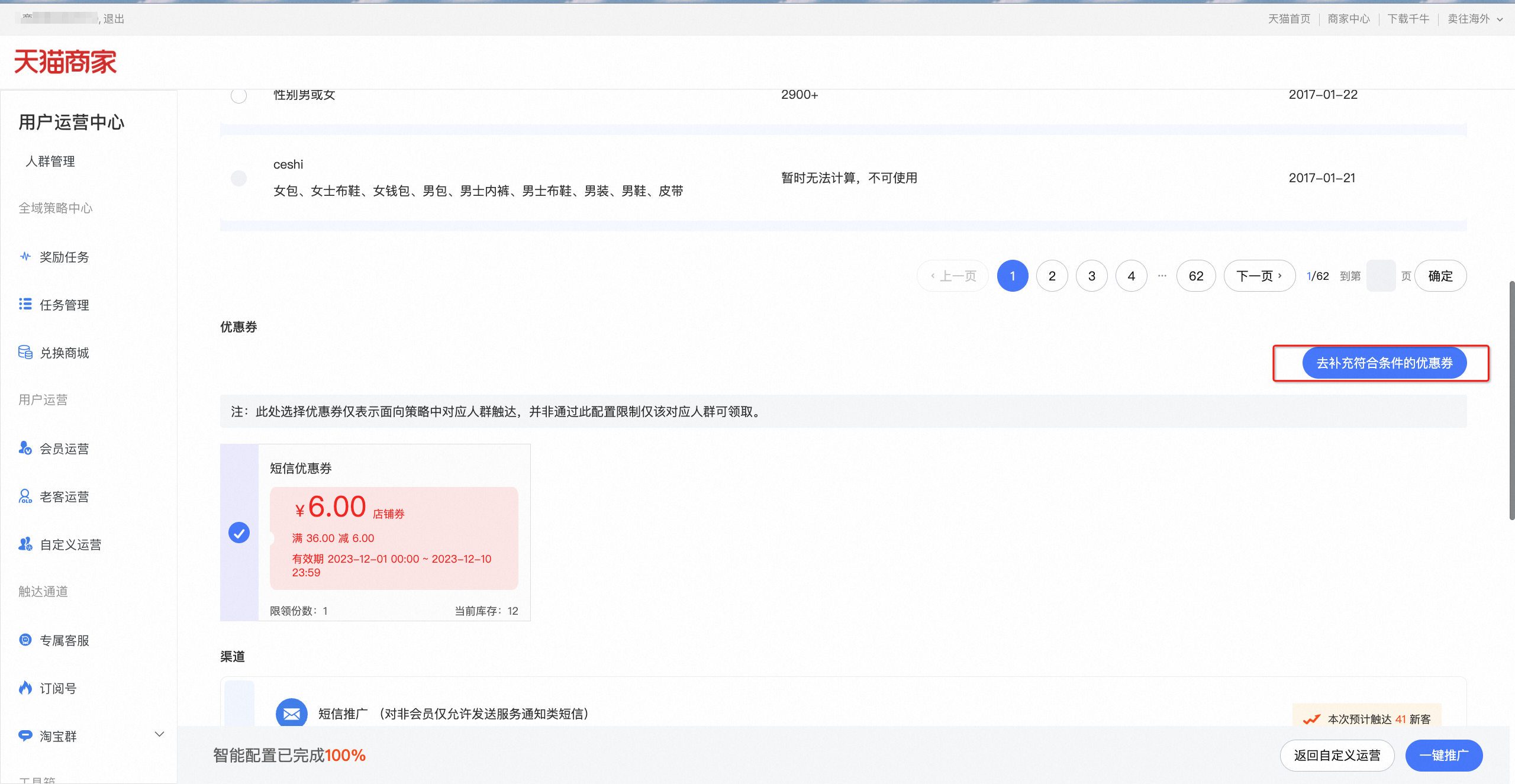Image resolution: width=1515 pixels, height=784 pixels.
Task: Open 老客运营 menu item
Action: (65, 496)
